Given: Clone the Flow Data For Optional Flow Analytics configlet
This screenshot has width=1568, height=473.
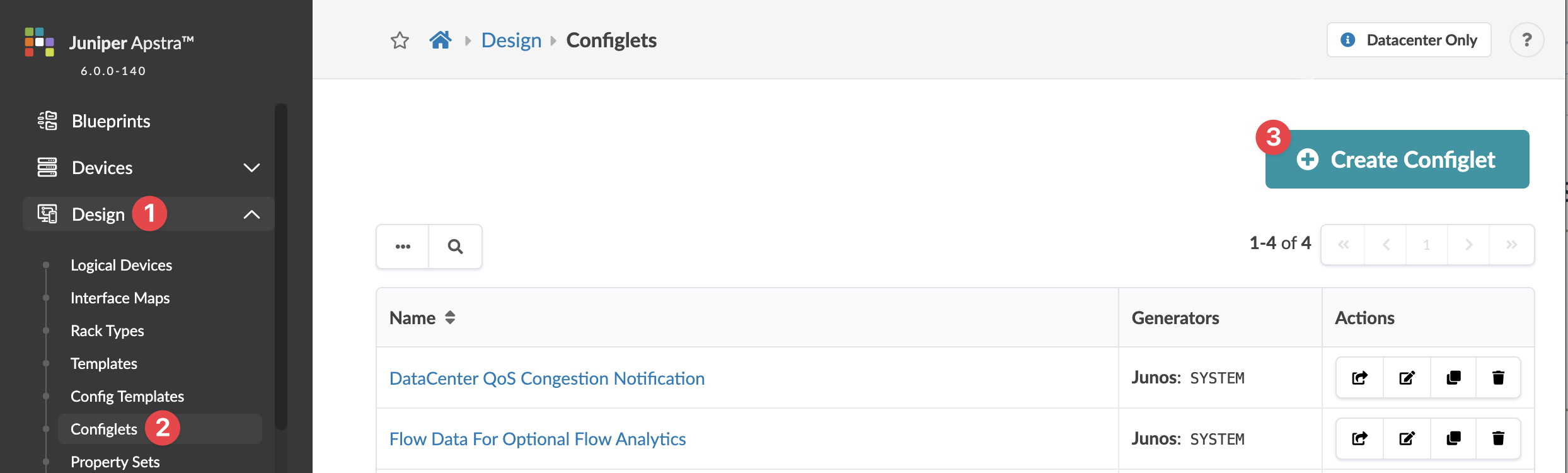Looking at the screenshot, I should [x=1453, y=438].
